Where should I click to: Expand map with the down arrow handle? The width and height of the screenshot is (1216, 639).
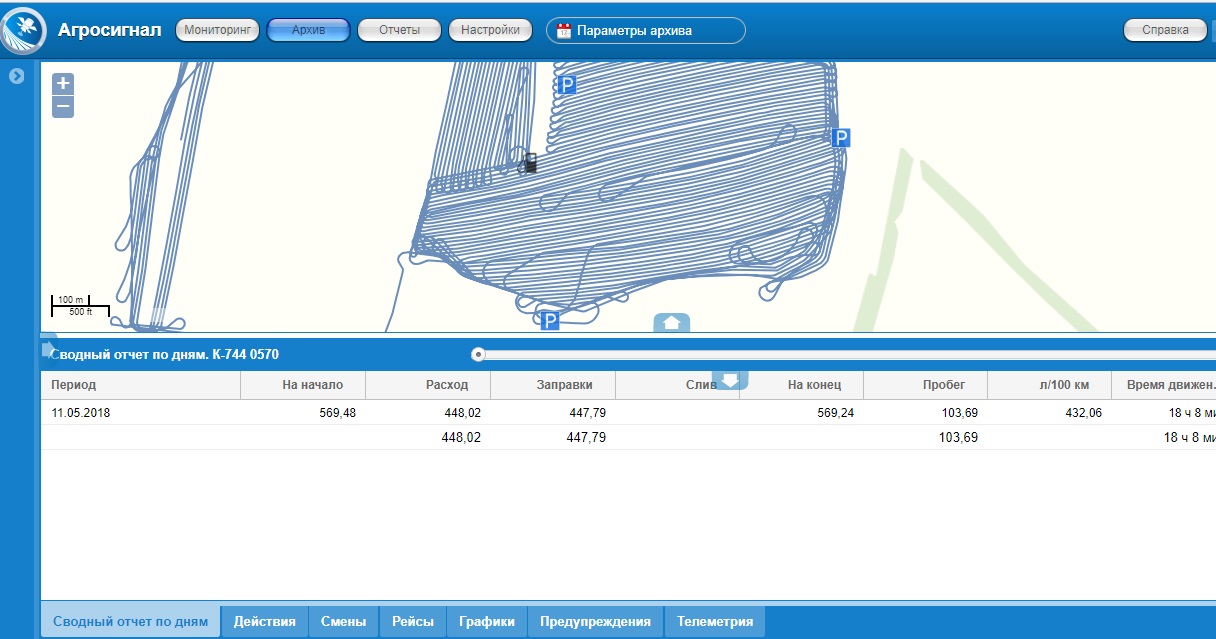(x=729, y=380)
